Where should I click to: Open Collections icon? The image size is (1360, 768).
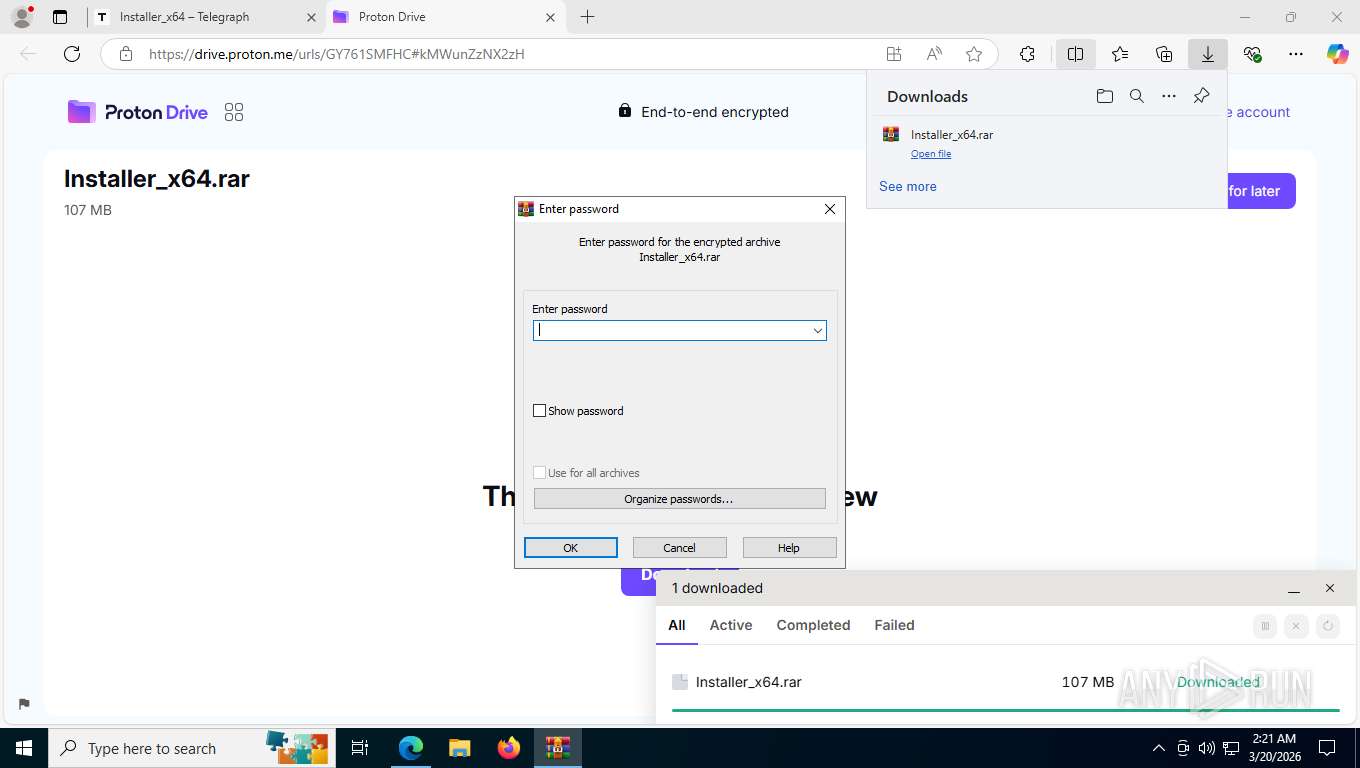click(x=1164, y=54)
